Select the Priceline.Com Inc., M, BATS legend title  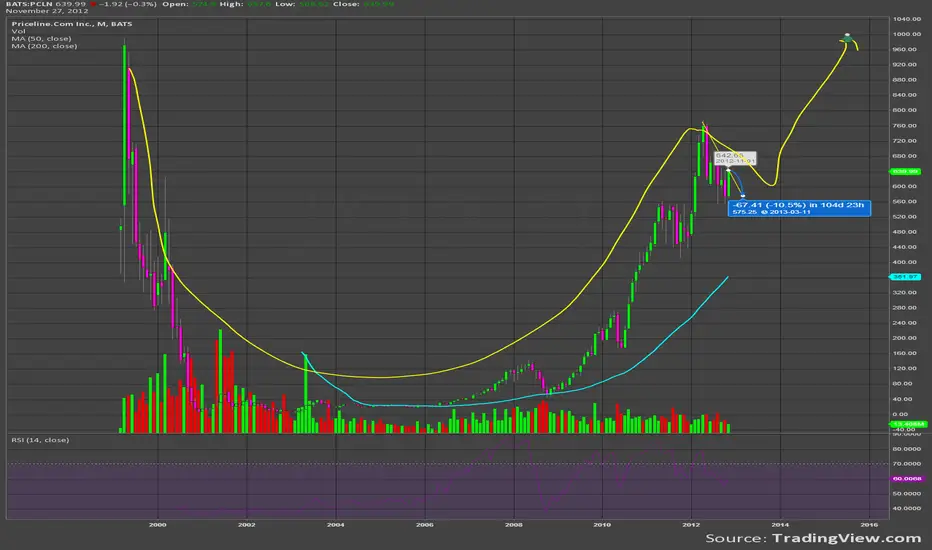[x=72, y=24]
